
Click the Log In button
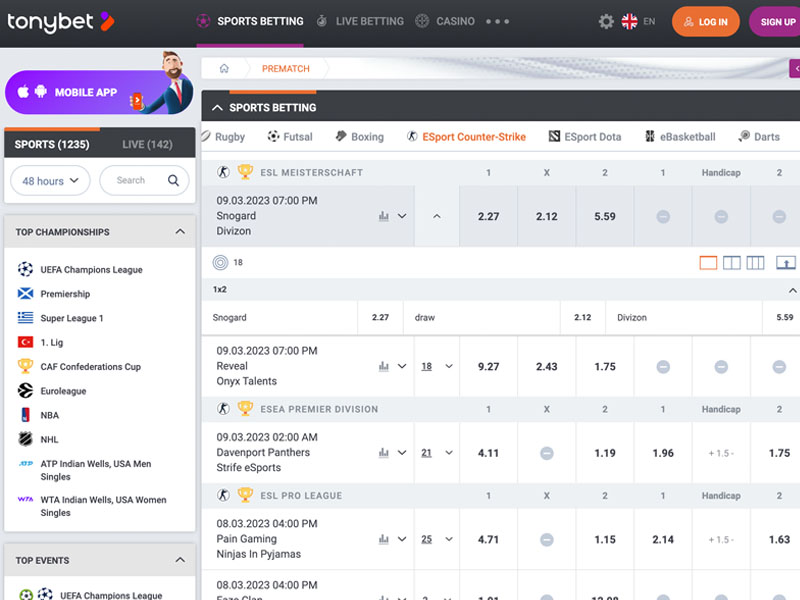click(706, 21)
